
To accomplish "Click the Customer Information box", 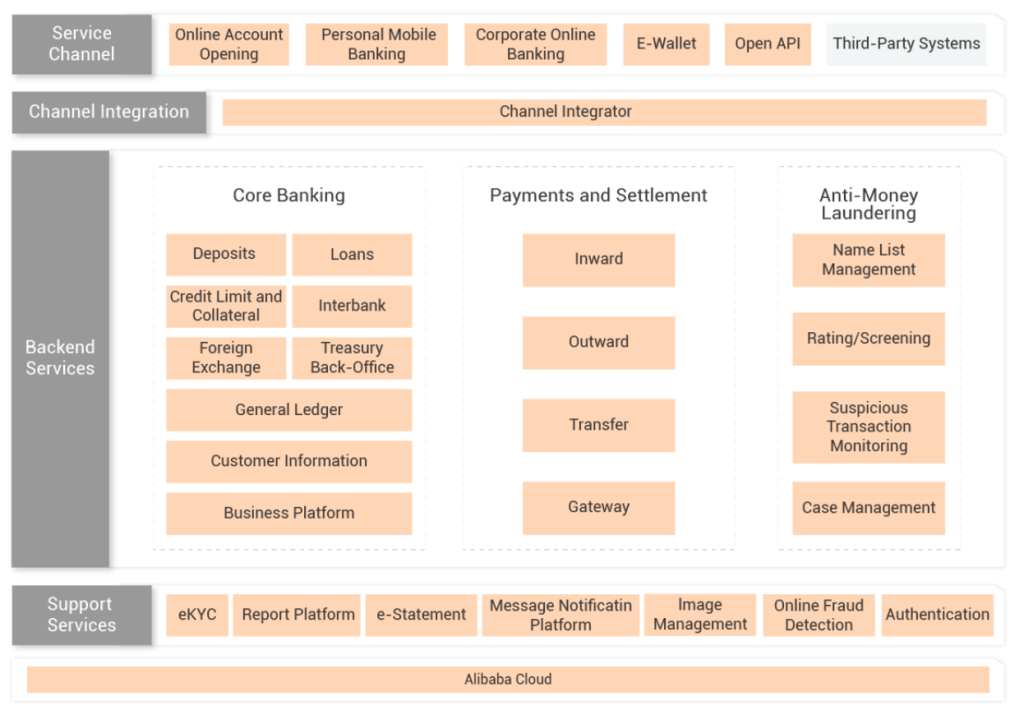I will pyautogui.click(x=289, y=462).
